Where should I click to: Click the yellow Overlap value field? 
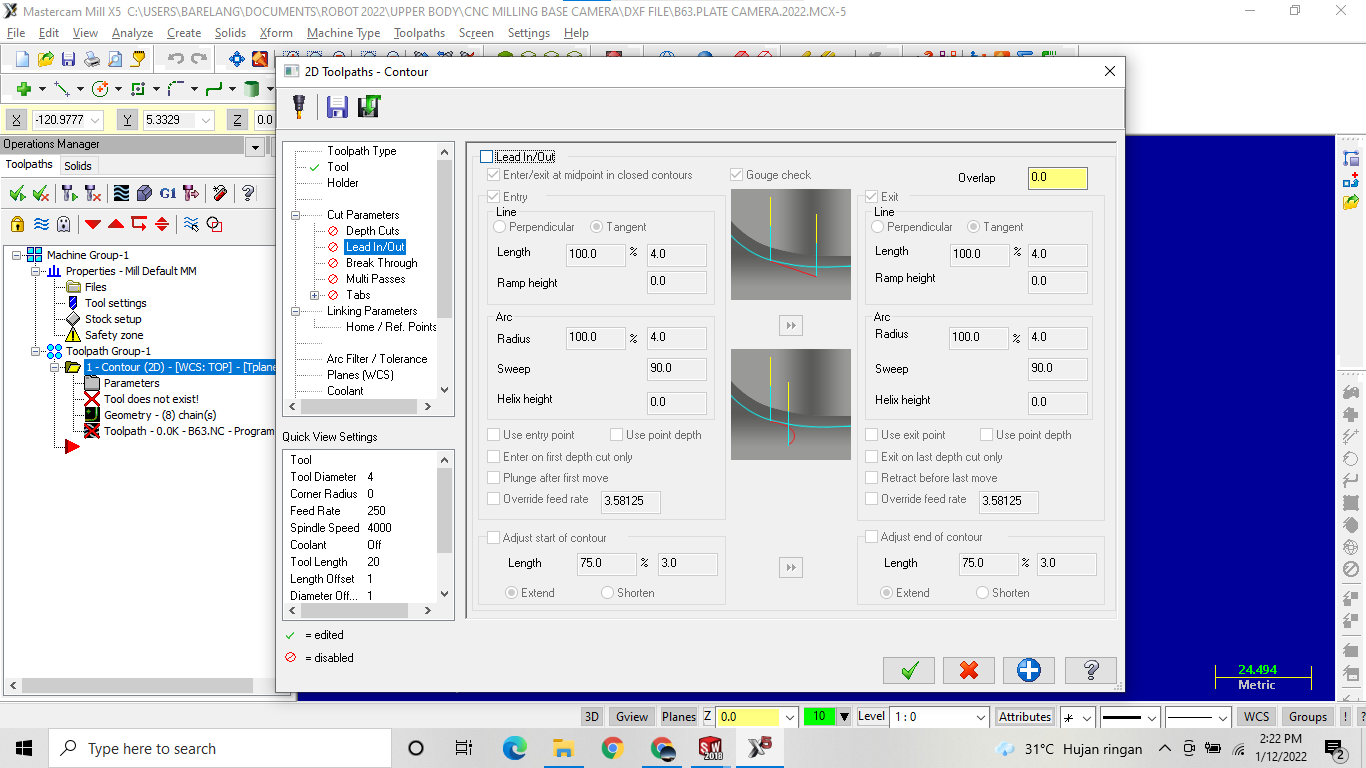(1056, 177)
